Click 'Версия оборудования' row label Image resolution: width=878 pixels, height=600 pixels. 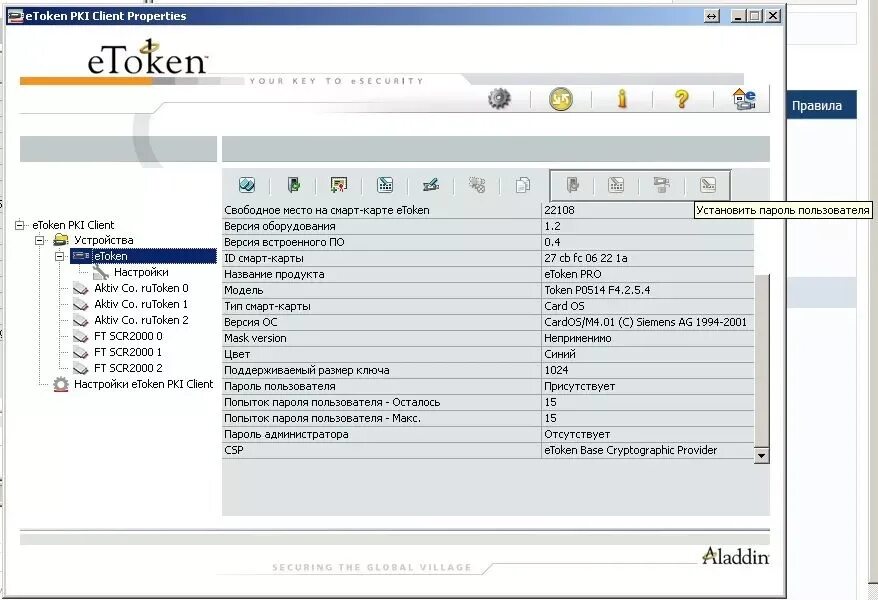pos(279,227)
